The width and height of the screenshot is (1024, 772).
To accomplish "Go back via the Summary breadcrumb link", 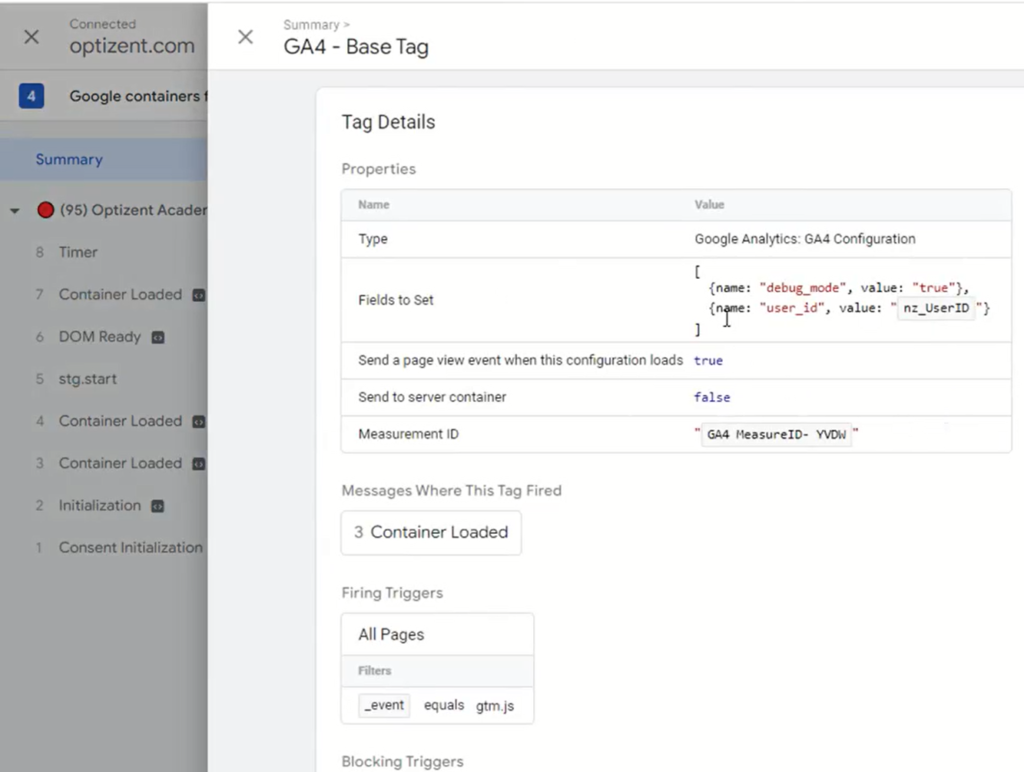I will tap(310, 25).
